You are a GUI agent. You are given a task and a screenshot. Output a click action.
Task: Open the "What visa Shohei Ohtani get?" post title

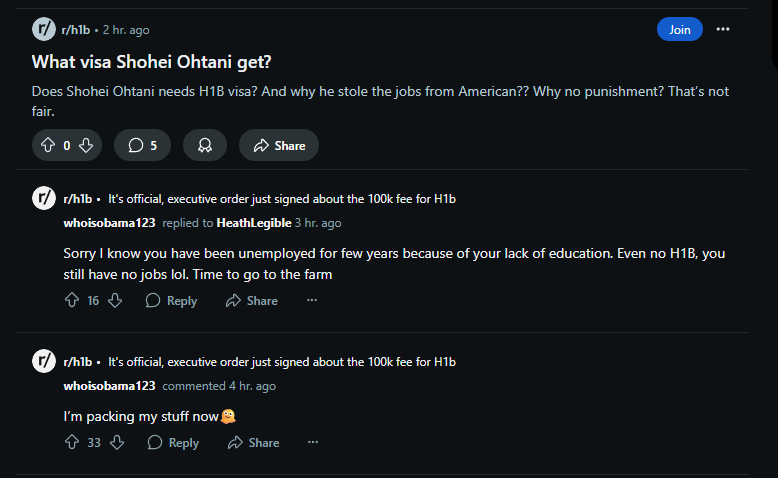151,62
